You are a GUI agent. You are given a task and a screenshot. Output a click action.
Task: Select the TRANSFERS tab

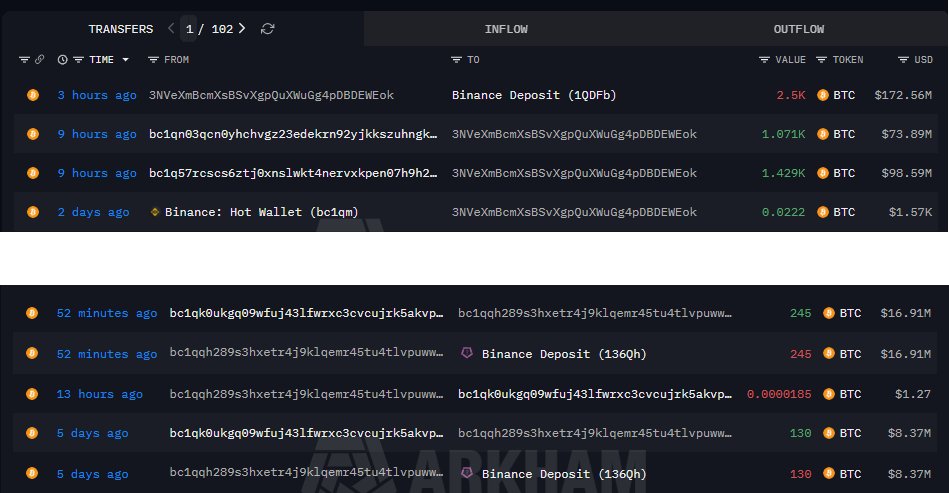click(120, 29)
